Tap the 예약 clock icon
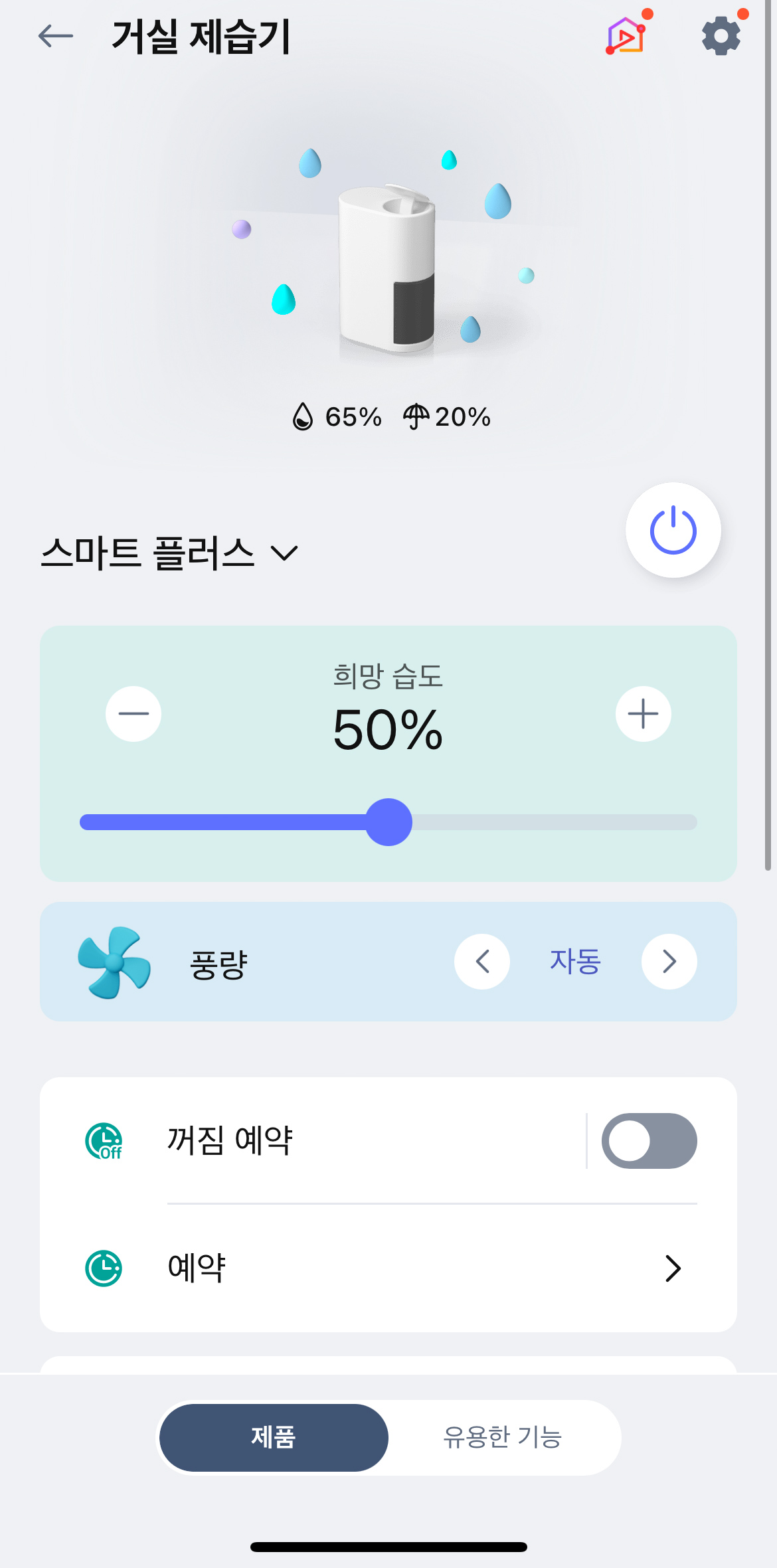This screenshot has width=777, height=1568. [x=104, y=1268]
